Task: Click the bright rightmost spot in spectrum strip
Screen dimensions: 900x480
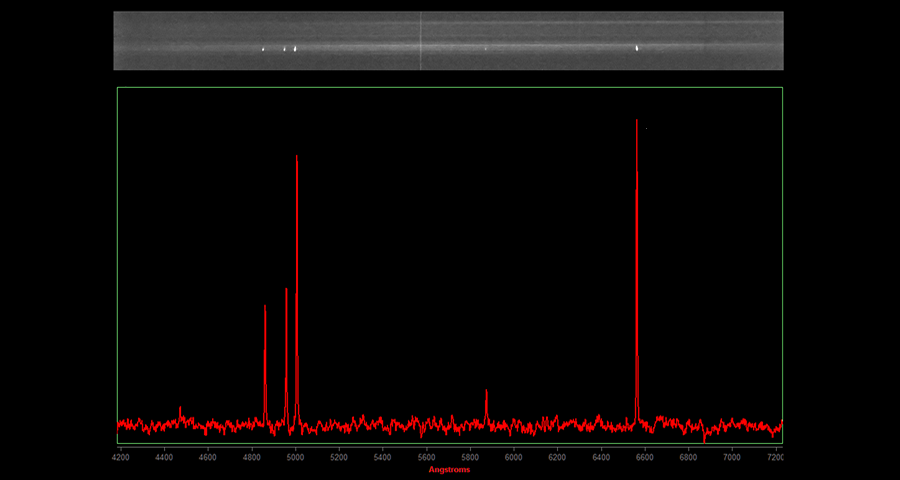Action: tap(637, 47)
